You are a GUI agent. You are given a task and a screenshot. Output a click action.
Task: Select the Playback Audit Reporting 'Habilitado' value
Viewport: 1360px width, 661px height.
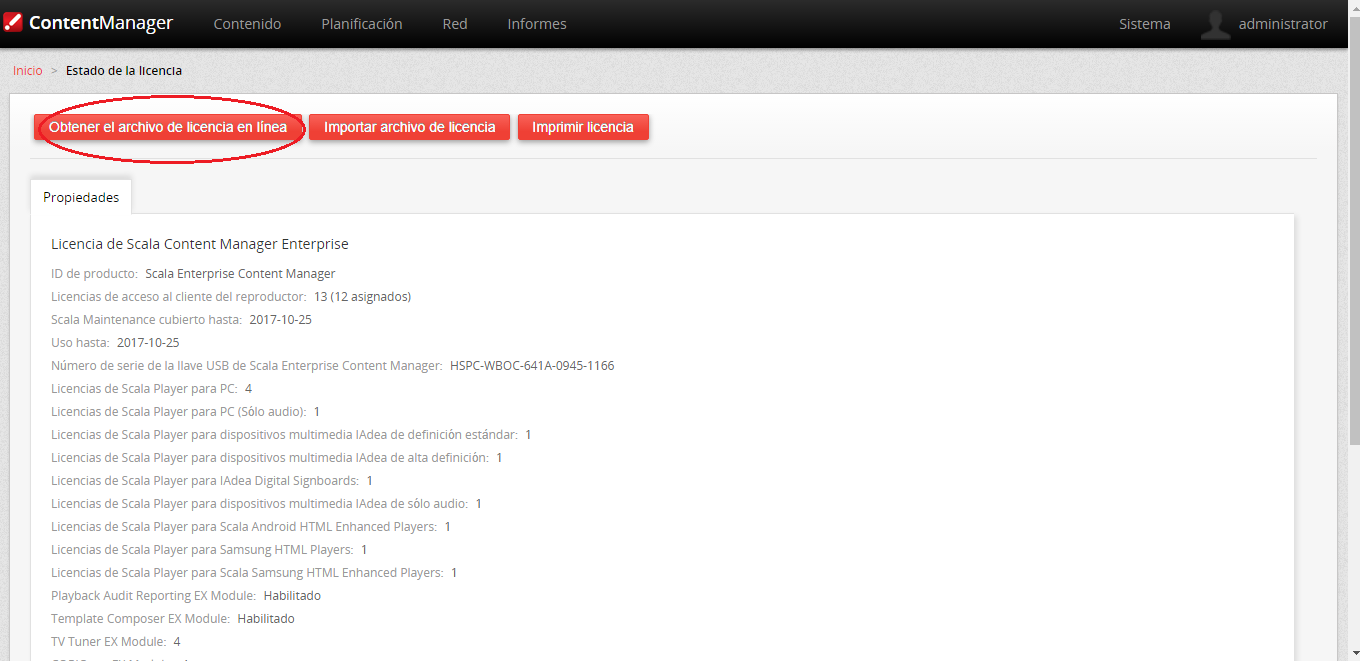(292, 596)
